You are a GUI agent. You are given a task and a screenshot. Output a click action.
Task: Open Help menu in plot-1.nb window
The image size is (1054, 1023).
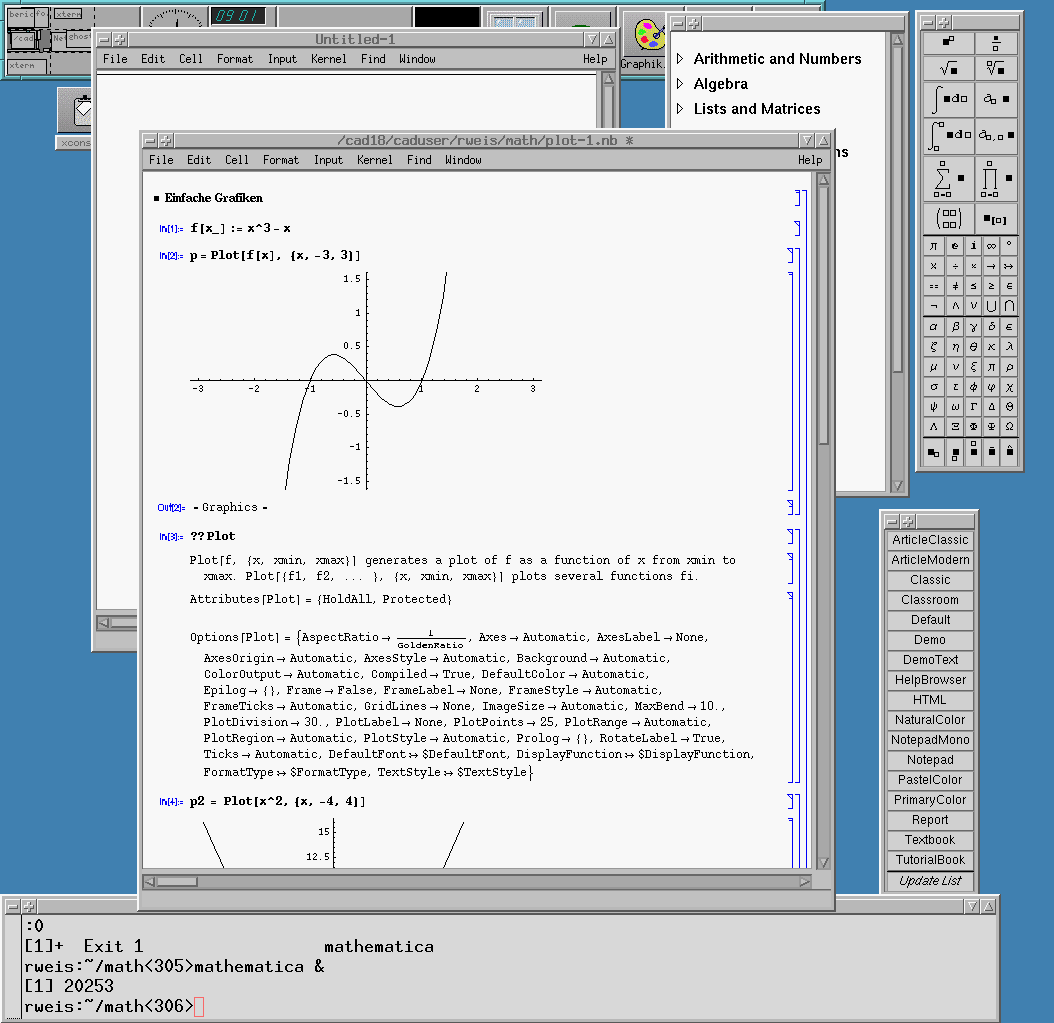pyautogui.click(x=810, y=160)
